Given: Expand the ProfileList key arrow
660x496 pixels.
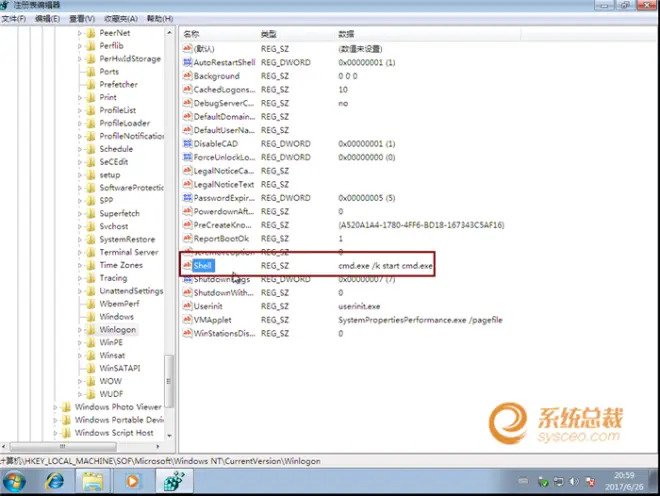Looking at the screenshot, I should click(x=80, y=110).
